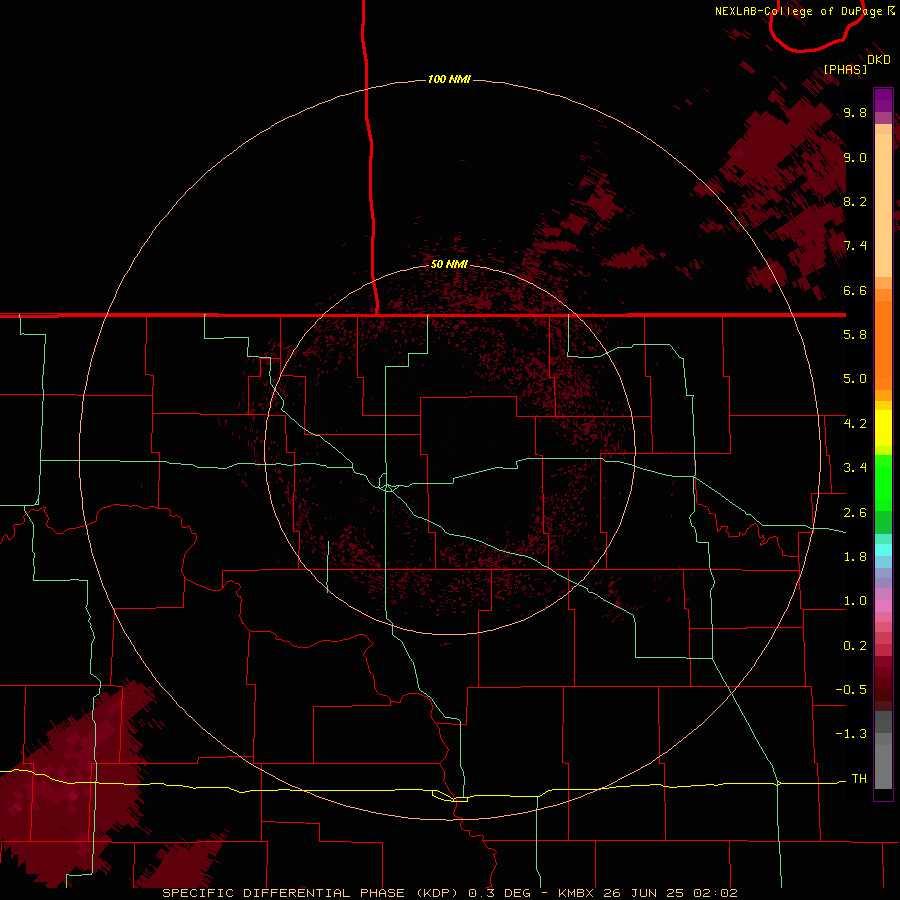Click the 5.8 value on color scale

(855, 335)
